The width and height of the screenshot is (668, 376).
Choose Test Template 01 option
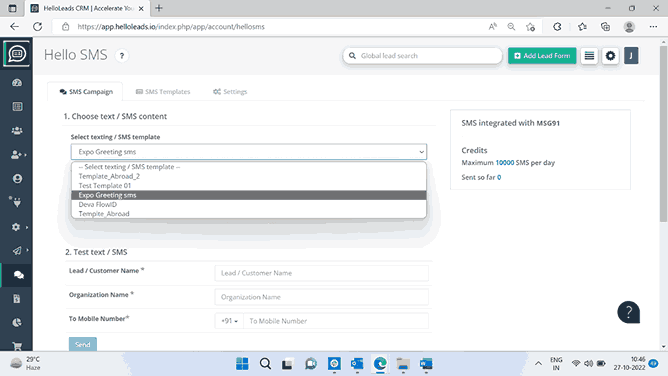pos(249,186)
